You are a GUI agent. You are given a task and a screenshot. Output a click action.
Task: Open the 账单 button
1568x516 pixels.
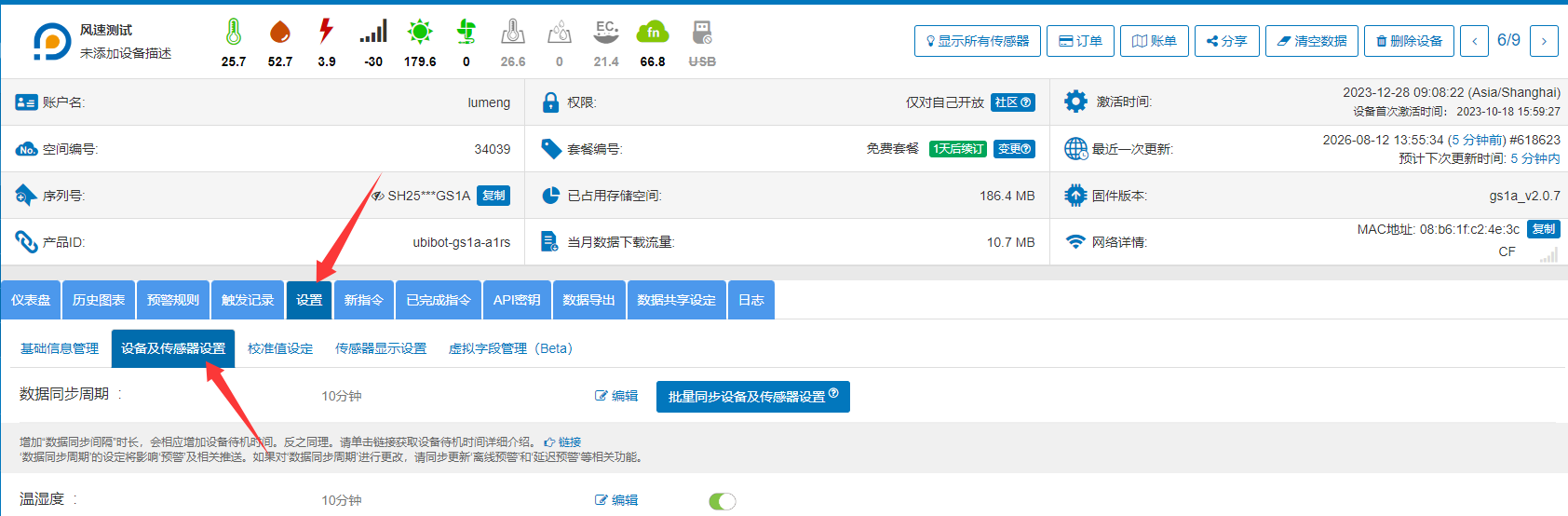coord(1155,41)
